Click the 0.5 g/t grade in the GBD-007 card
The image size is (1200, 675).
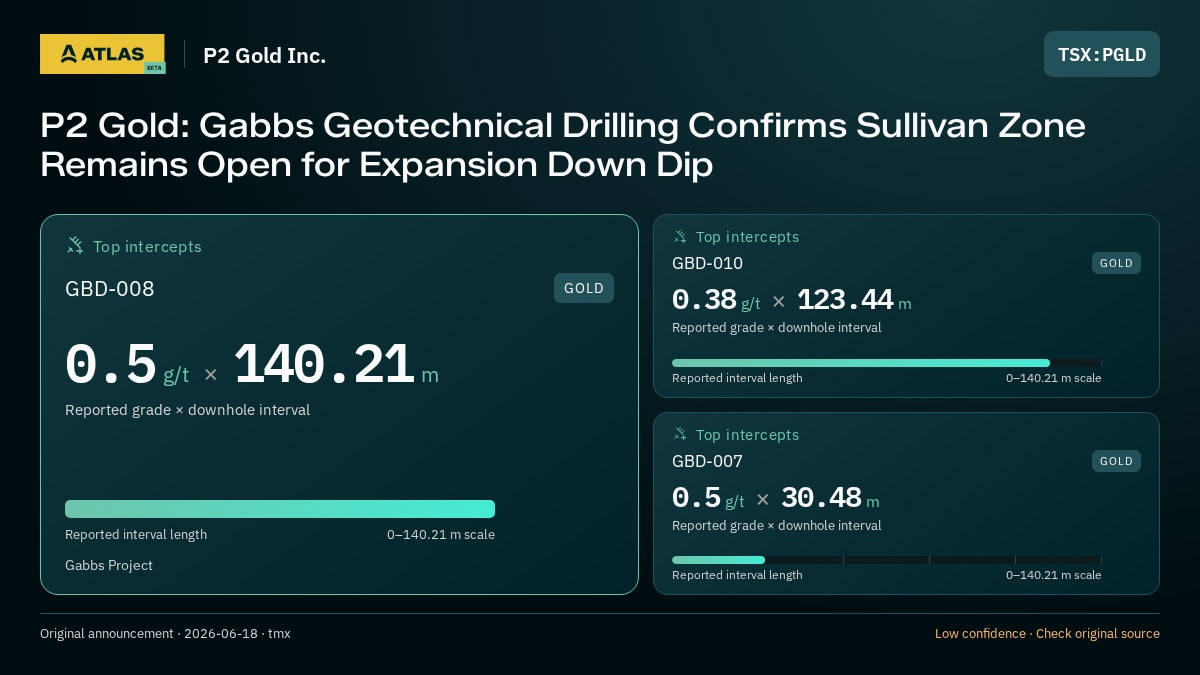point(708,498)
